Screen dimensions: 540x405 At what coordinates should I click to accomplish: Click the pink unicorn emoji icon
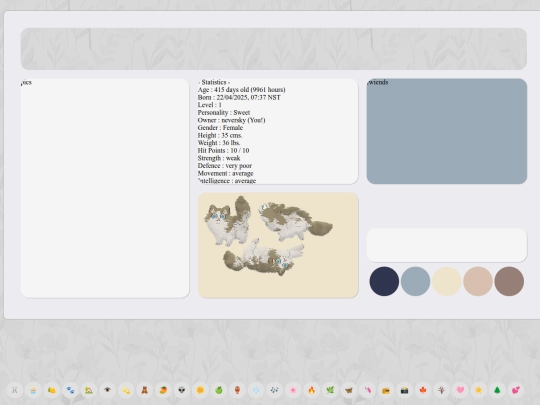[x=367, y=390]
